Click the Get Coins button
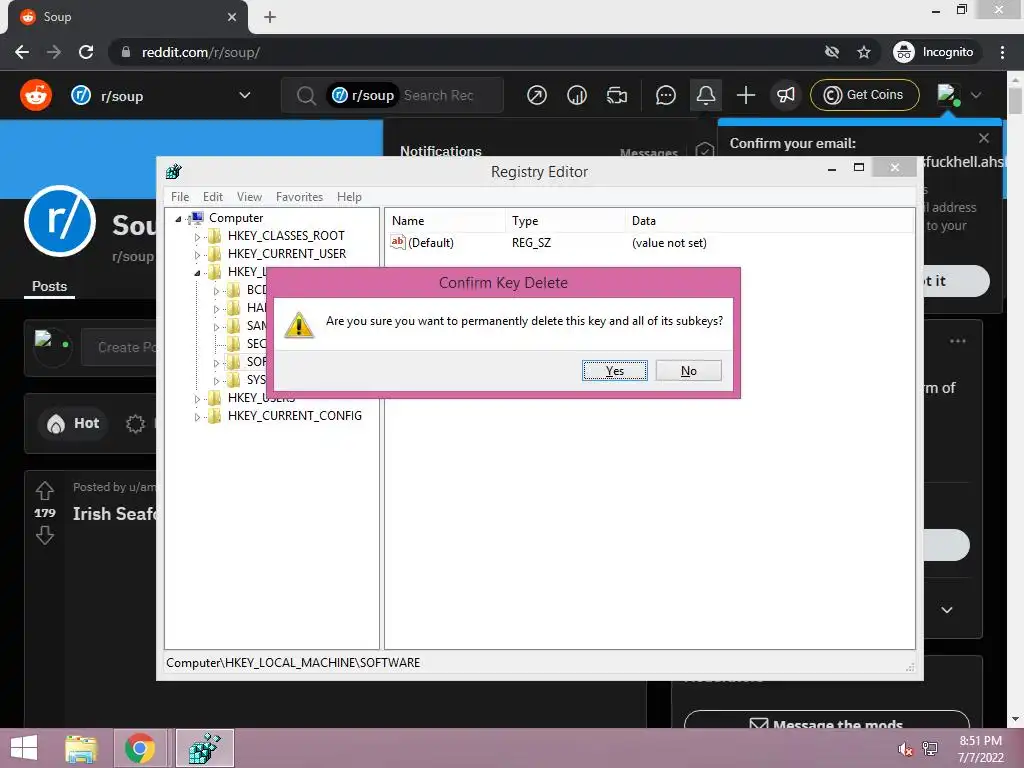 pos(865,95)
